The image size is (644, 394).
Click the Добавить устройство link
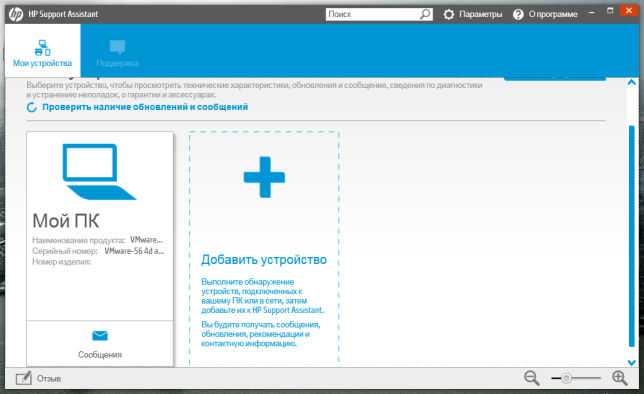click(x=264, y=260)
